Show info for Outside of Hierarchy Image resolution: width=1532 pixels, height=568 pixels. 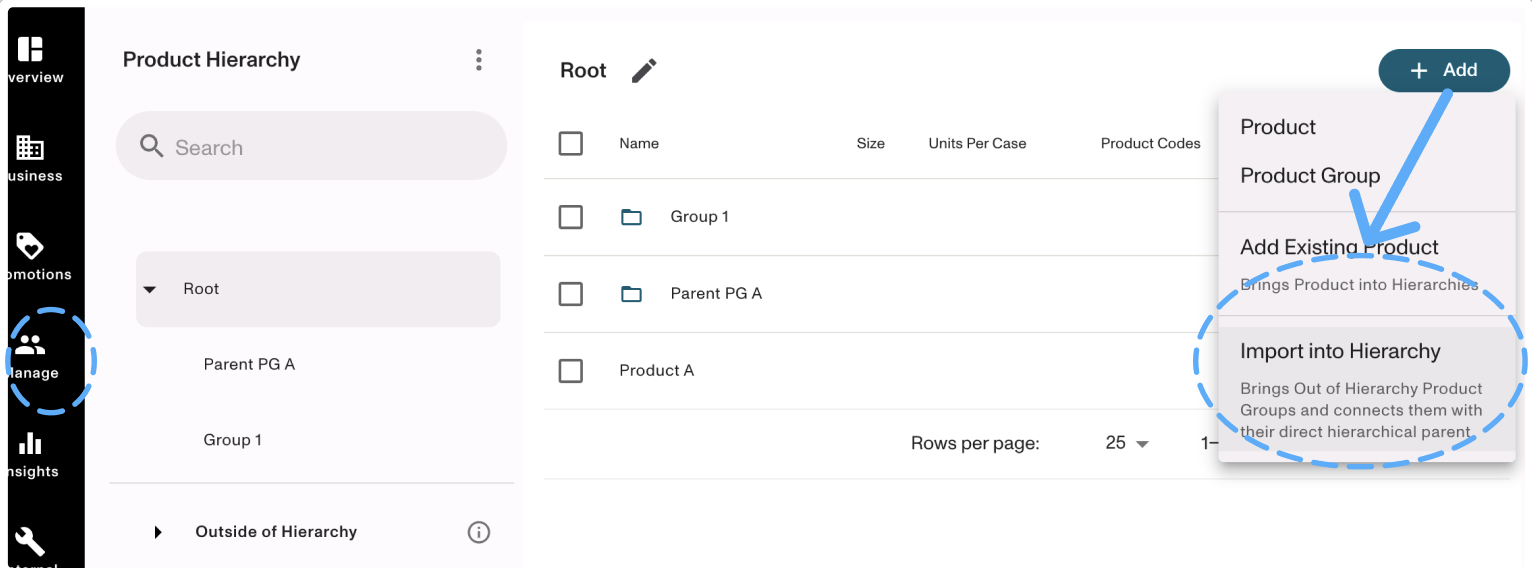479,532
